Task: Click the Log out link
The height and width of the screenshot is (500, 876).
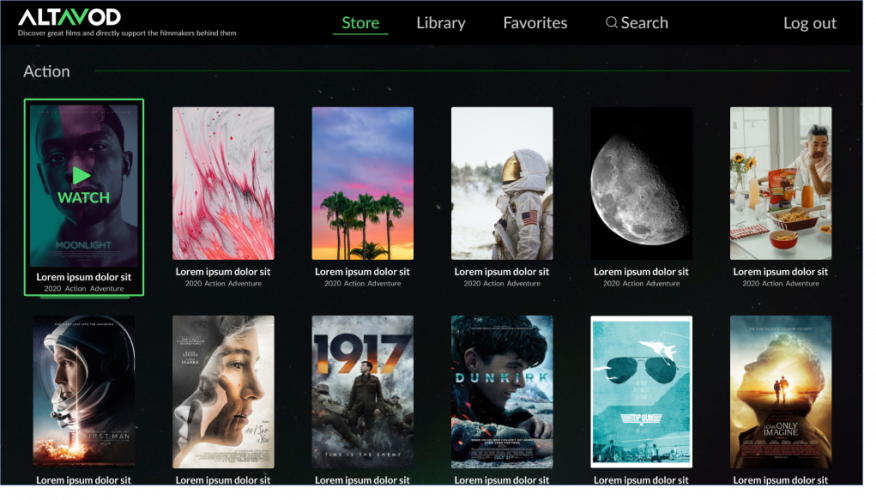Action: point(810,23)
